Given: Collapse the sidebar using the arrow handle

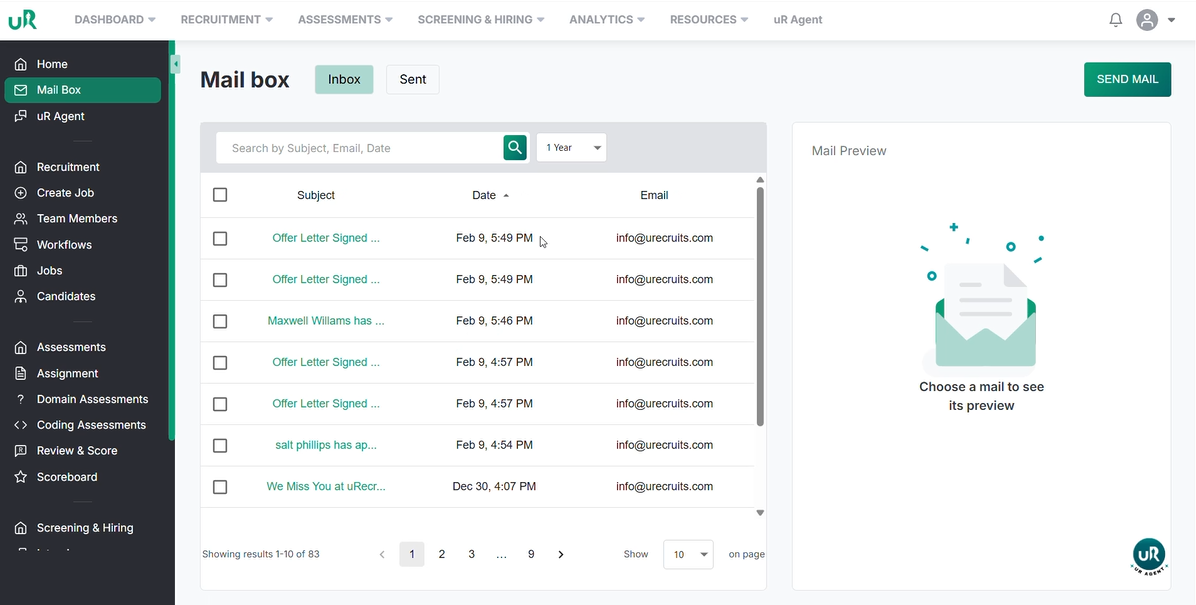Looking at the screenshot, I should click(175, 64).
